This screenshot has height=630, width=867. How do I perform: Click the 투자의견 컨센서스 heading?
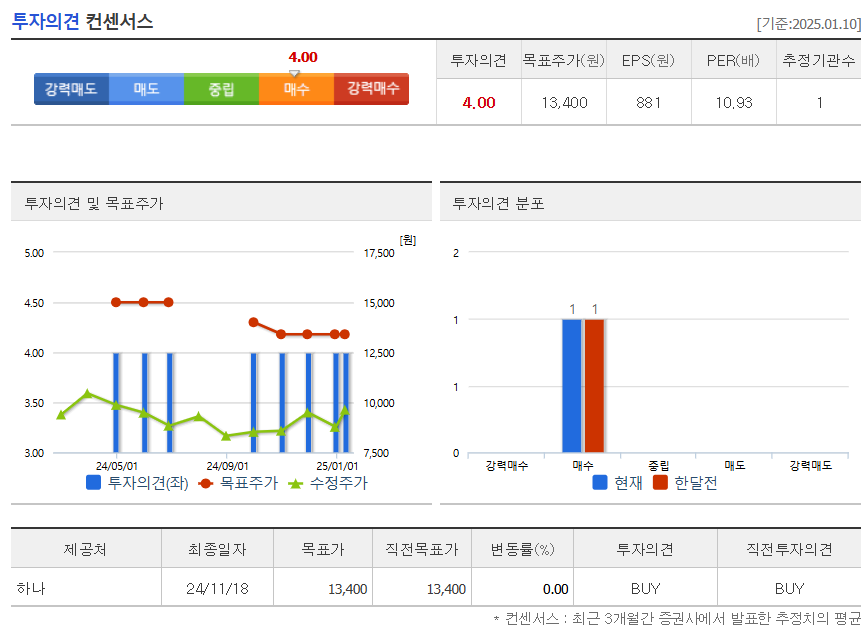click(82, 22)
